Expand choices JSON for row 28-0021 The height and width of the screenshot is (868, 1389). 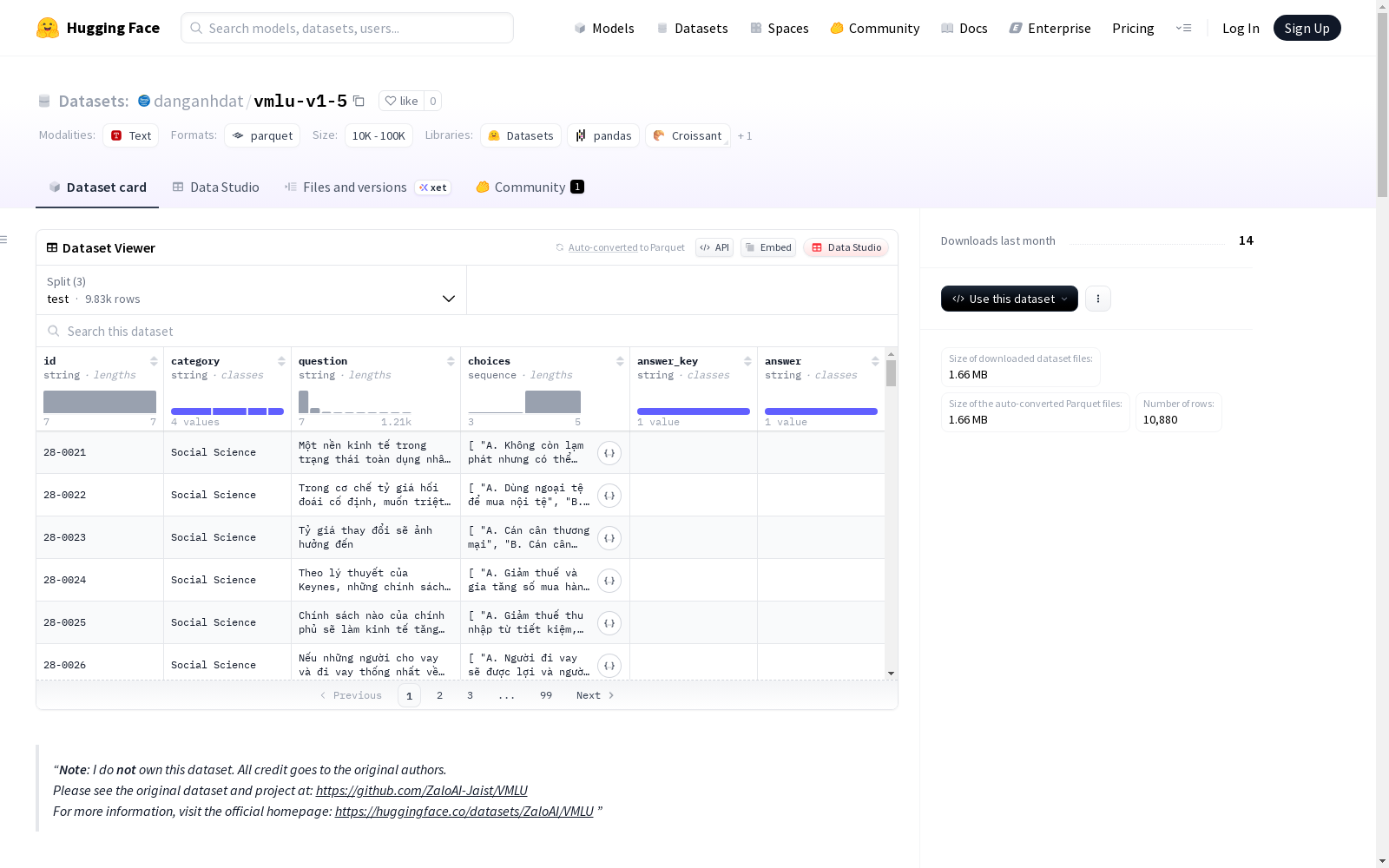pyautogui.click(x=609, y=453)
